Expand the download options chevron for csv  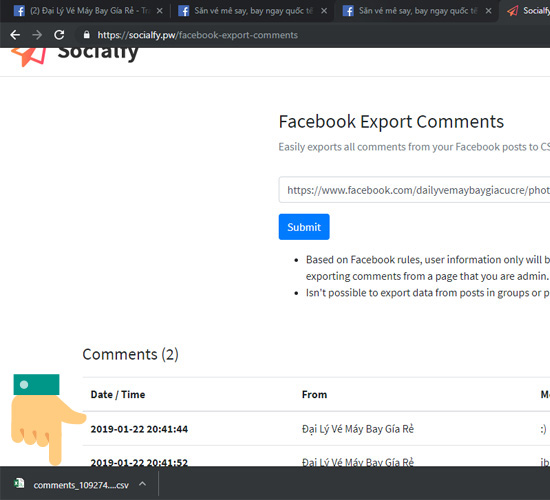tap(142, 484)
